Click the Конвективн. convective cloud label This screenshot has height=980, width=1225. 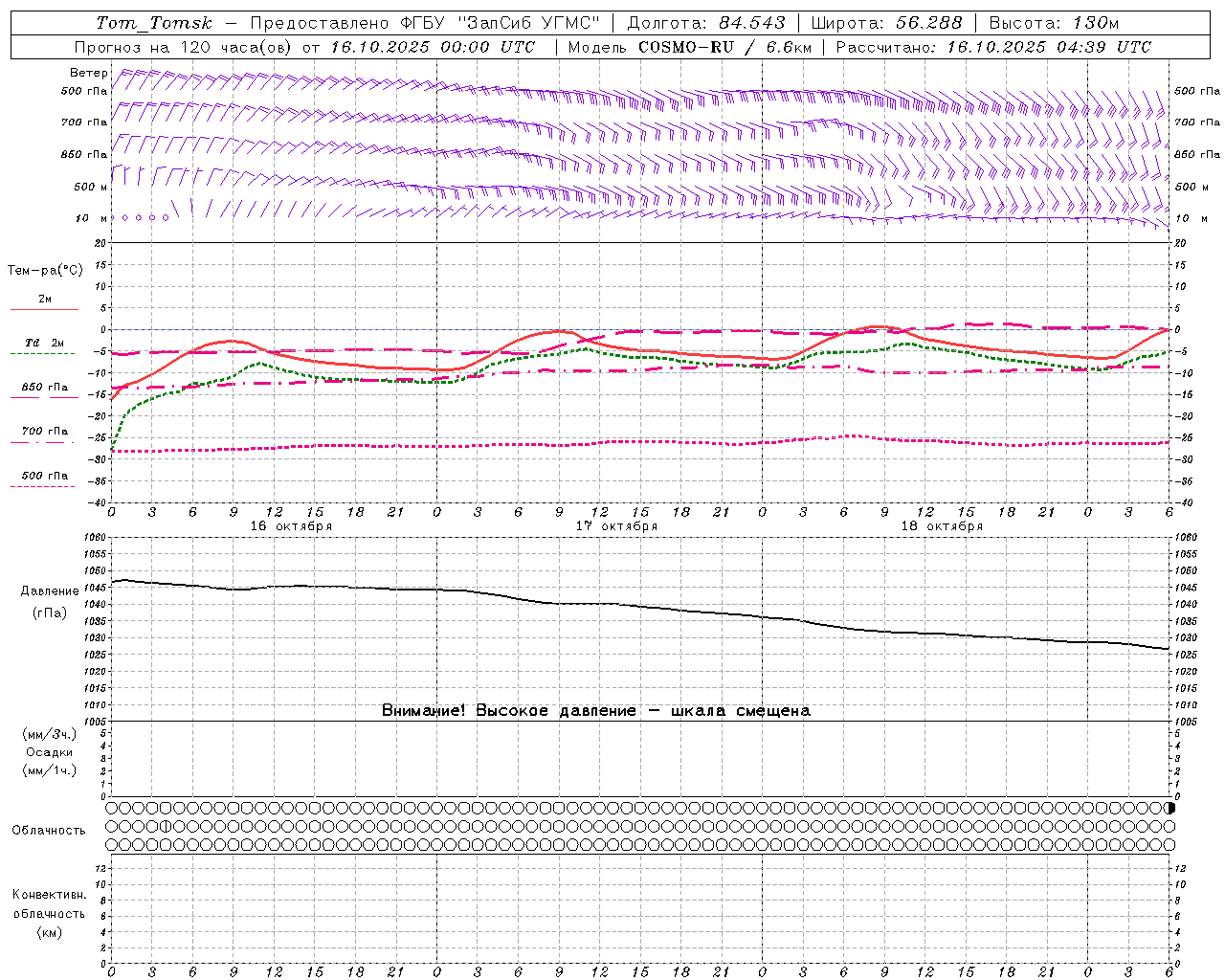(x=49, y=895)
